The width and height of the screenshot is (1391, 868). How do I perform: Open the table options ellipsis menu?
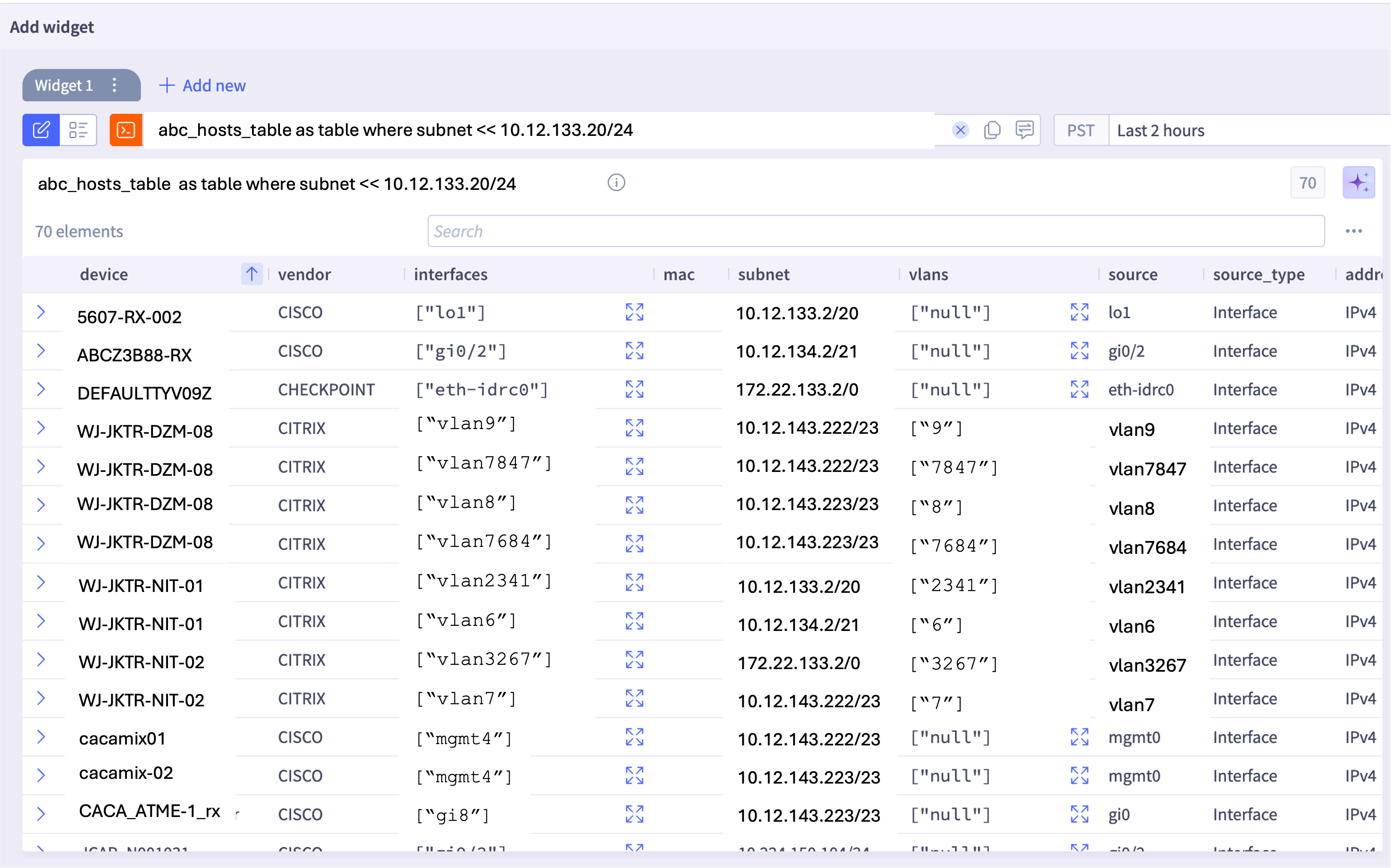coord(1354,231)
